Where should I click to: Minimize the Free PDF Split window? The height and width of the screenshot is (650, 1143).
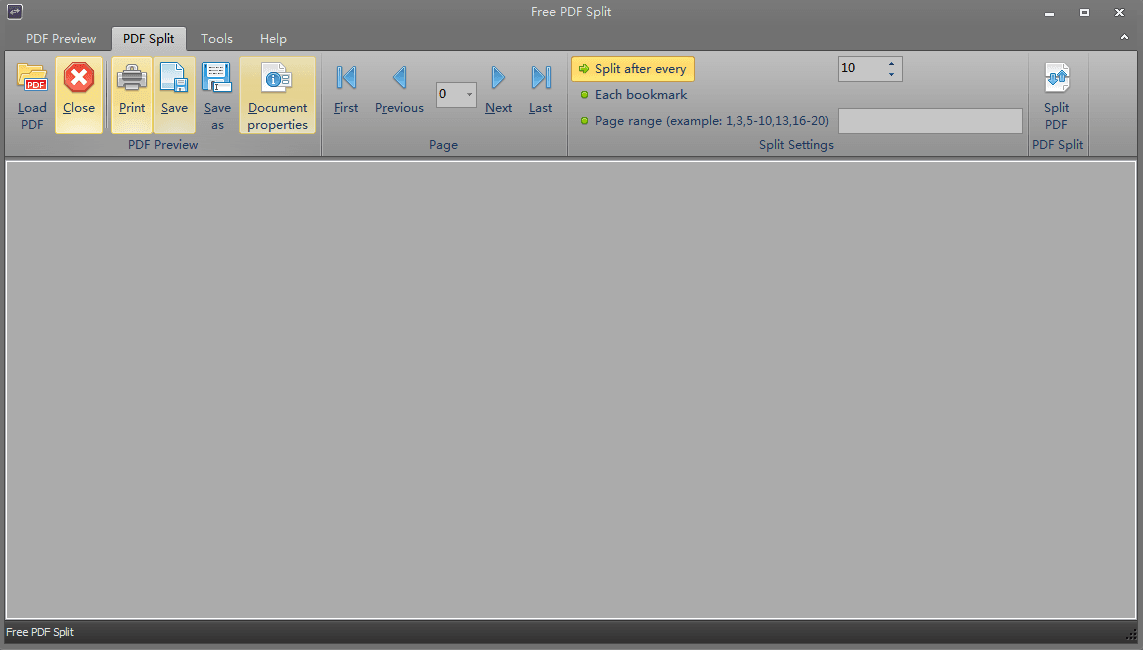(x=1050, y=12)
